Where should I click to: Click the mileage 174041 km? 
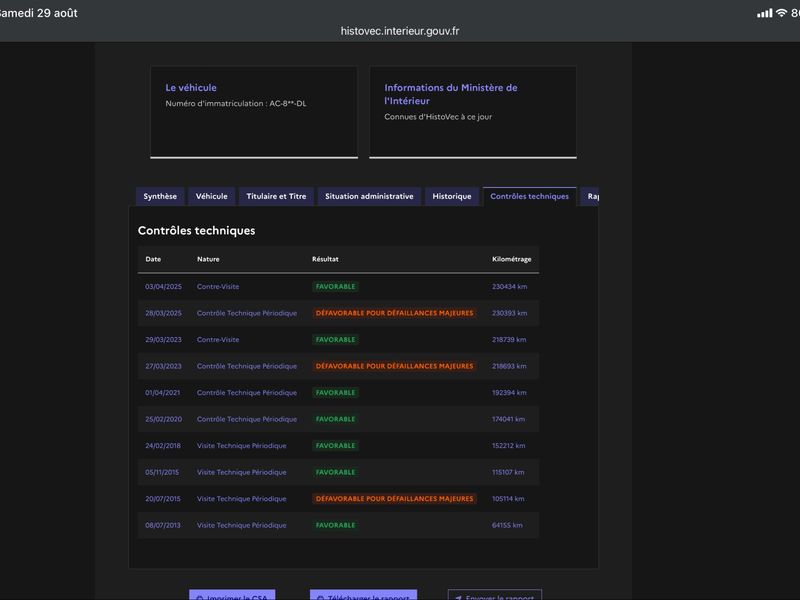click(509, 419)
